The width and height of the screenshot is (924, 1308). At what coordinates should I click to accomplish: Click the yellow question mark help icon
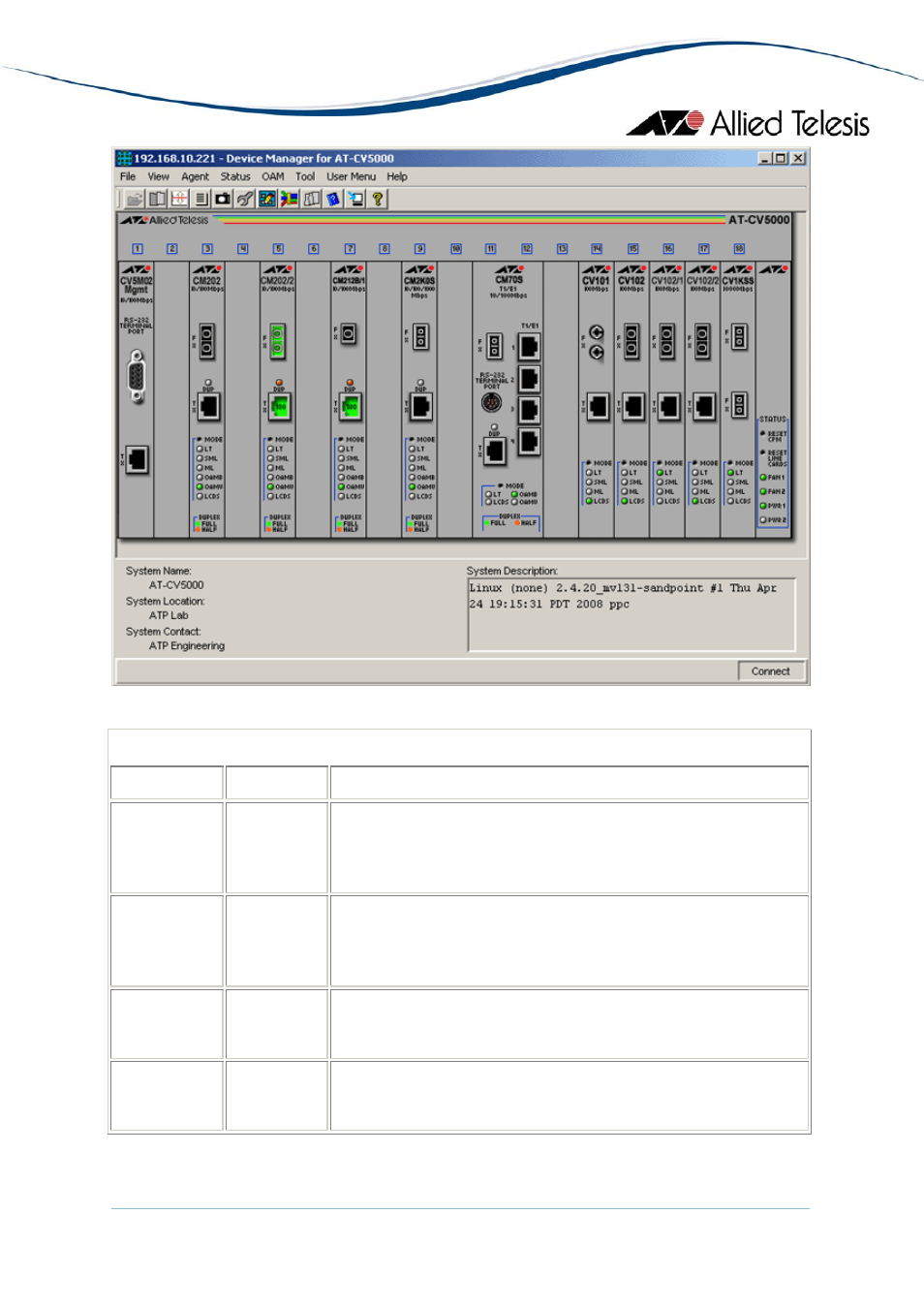pyautogui.click(x=378, y=199)
